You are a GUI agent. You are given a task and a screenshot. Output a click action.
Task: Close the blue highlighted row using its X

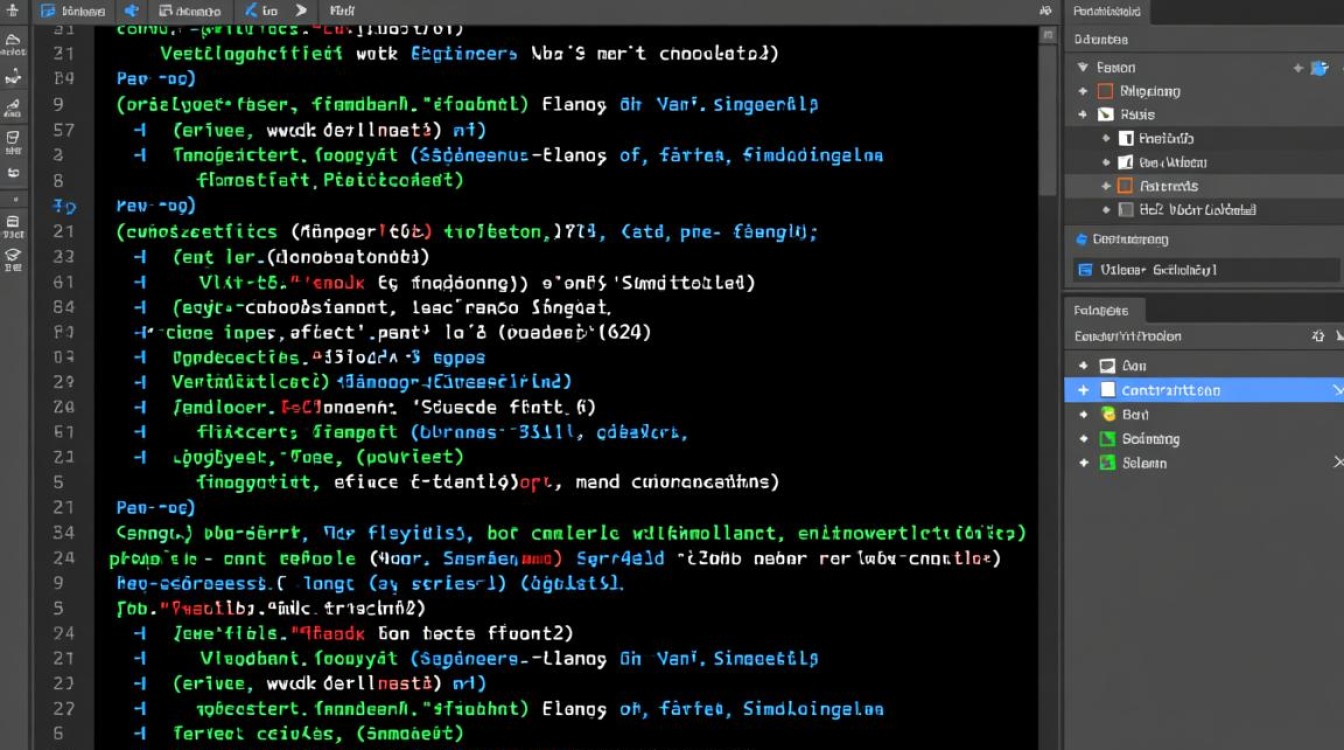click(x=1338, y=390)
